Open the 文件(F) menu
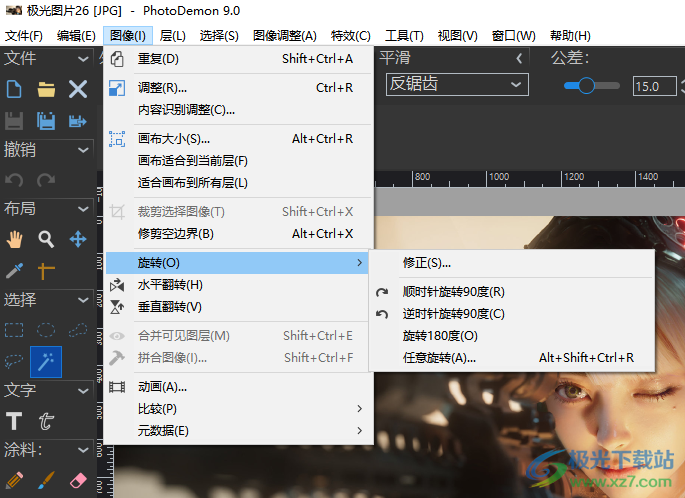The height and width of the screenshot is (498, 685). tap(24, 35)
